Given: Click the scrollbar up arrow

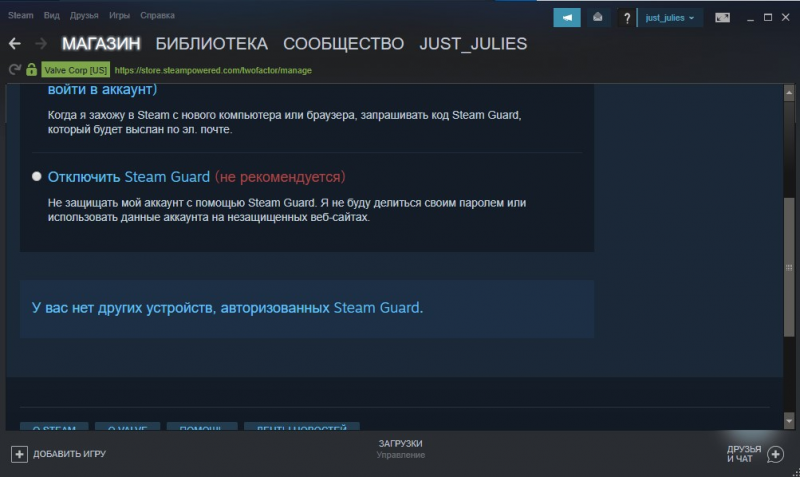Looking at the screenshot, I should click(789, 93).
